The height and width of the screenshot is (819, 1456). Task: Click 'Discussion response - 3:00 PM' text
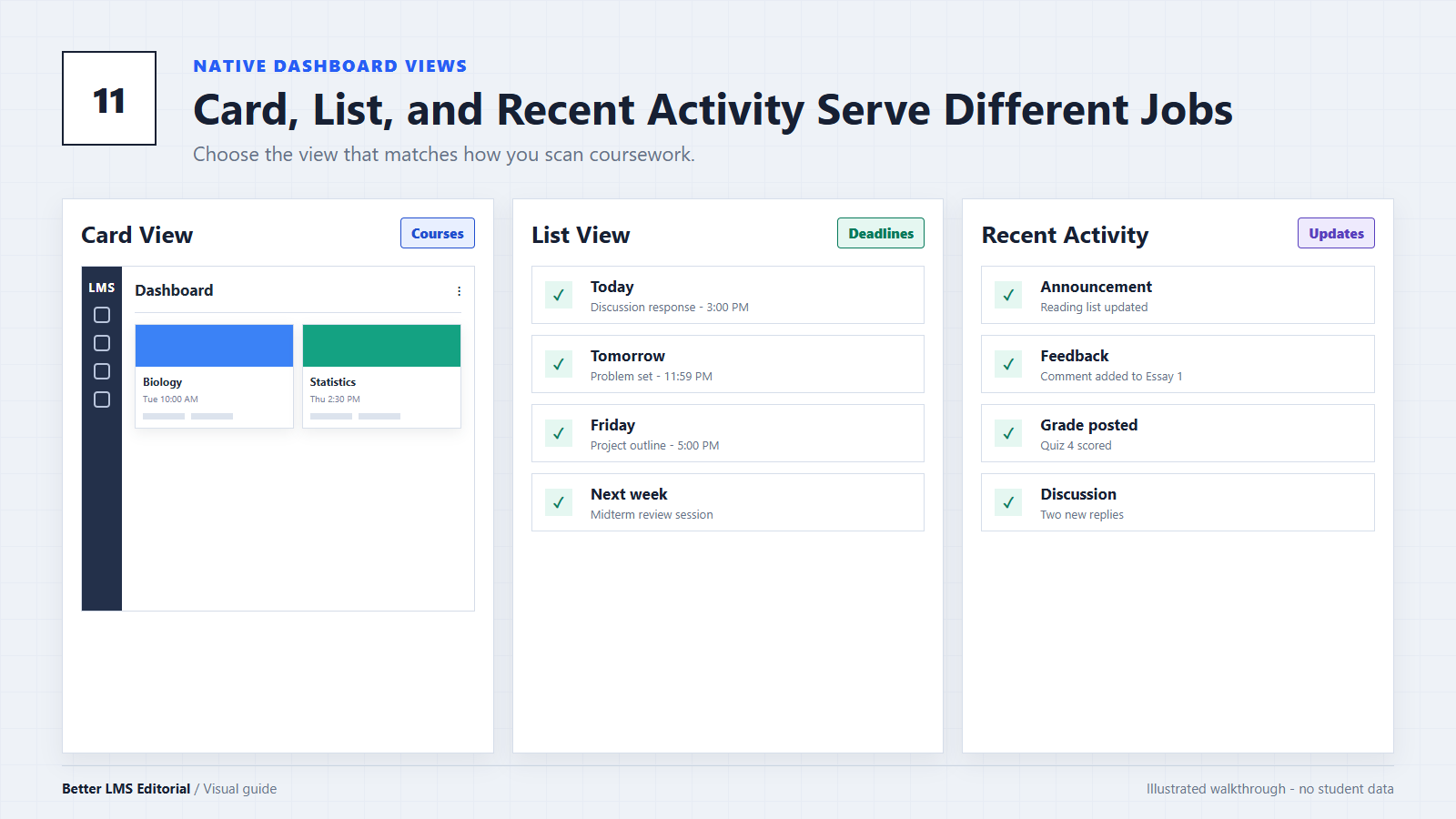pos(670,308)
